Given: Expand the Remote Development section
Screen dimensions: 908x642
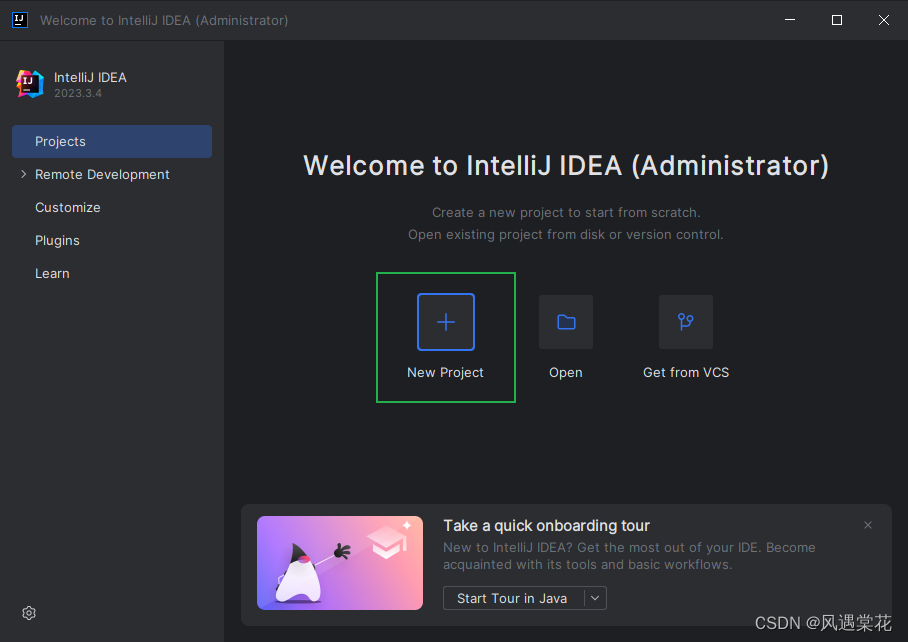Looking at the screenshot, I should click(x=23, y=174).
